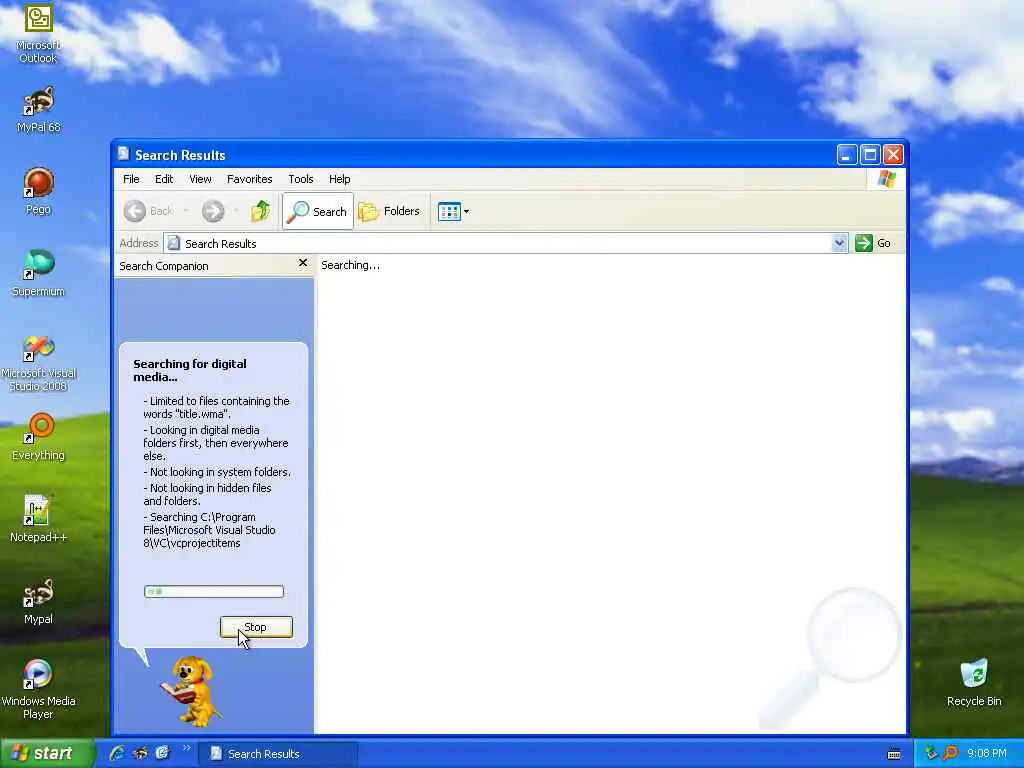Open the Windows Start menu

tap(47, 754)
